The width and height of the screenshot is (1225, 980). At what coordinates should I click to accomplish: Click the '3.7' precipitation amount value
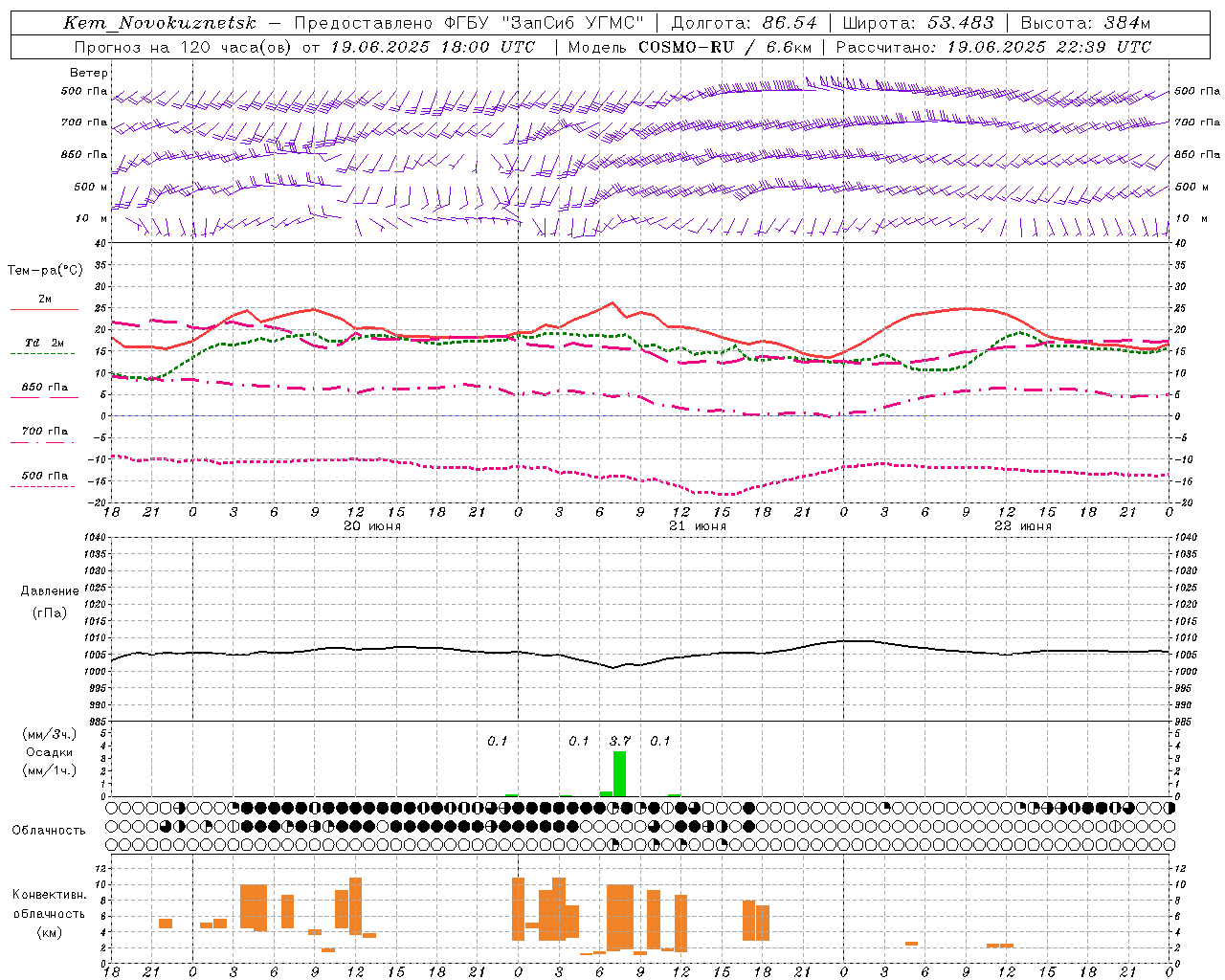coord(620,742)
